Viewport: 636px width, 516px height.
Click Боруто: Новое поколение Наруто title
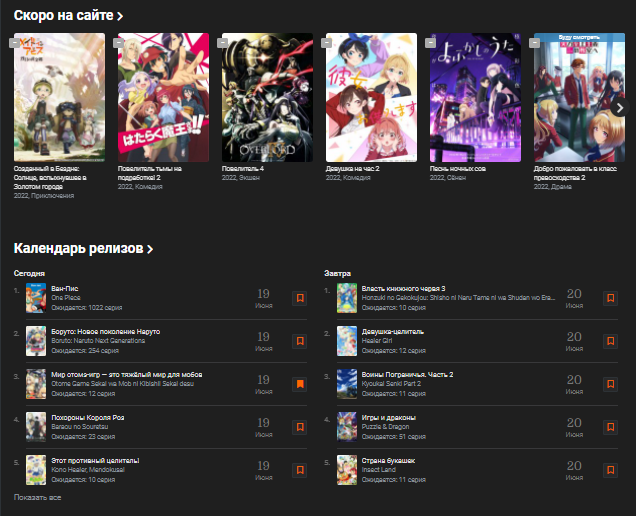tap(105, 331)
